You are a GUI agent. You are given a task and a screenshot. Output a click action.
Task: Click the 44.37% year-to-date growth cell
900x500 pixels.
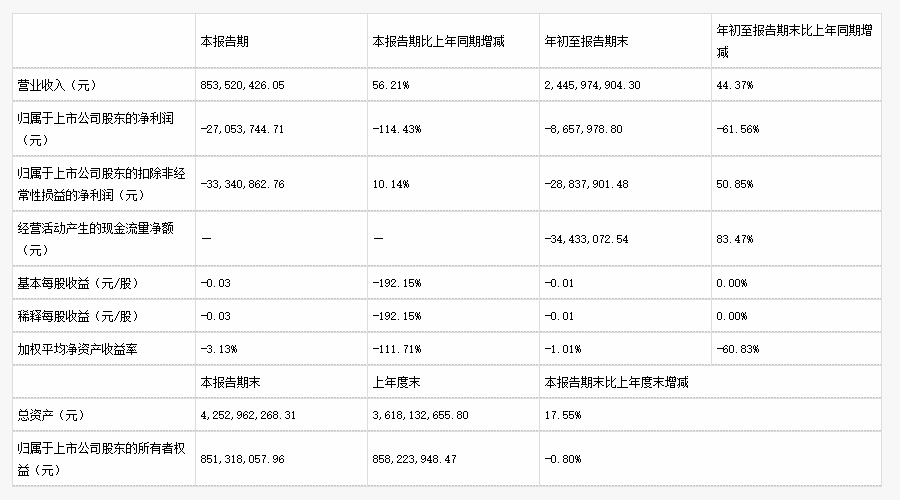coord(734,86)
